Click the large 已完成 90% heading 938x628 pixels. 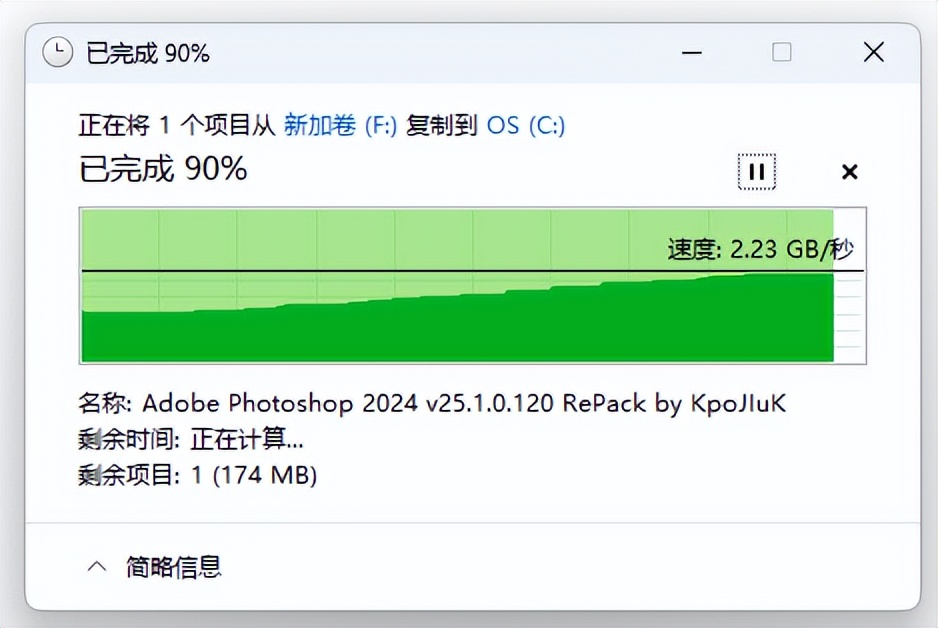click(x=163, y=168)
